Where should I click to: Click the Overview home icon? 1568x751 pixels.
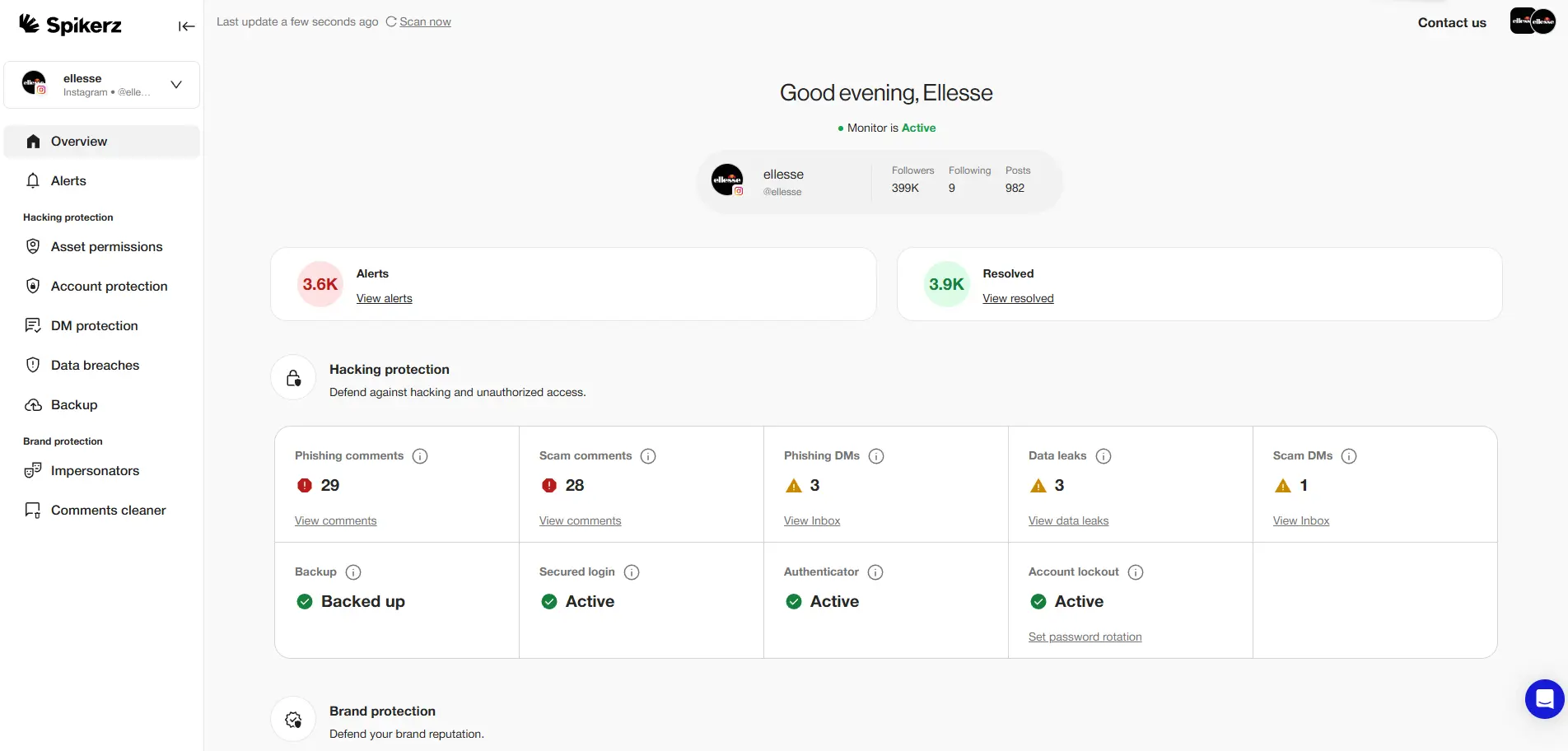click(x=33, y=142)
